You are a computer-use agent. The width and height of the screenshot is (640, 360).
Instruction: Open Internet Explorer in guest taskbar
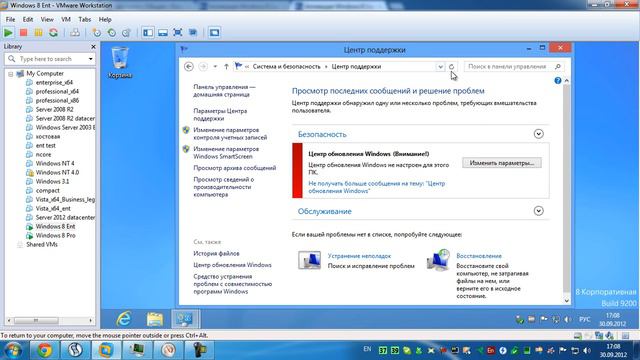(x=124, y=319)
